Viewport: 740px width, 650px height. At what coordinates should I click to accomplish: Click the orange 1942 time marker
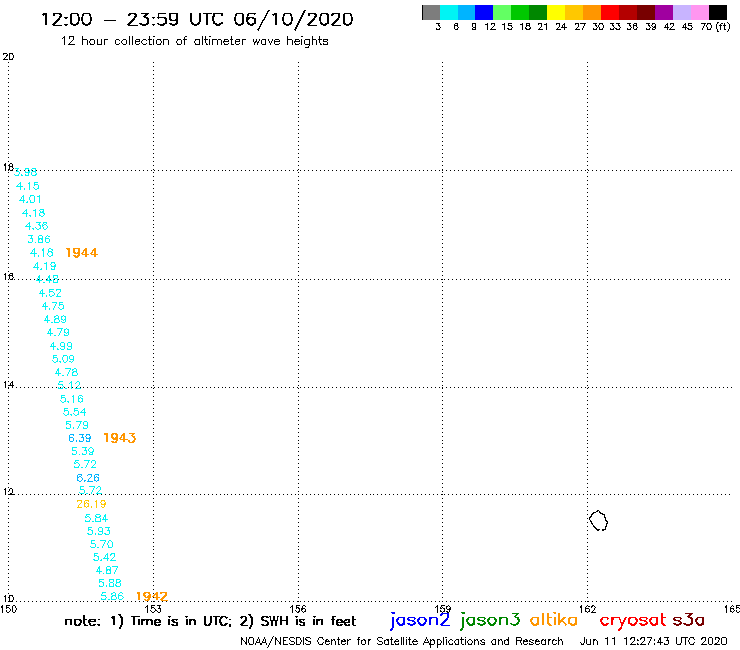[x=151, y=596]
